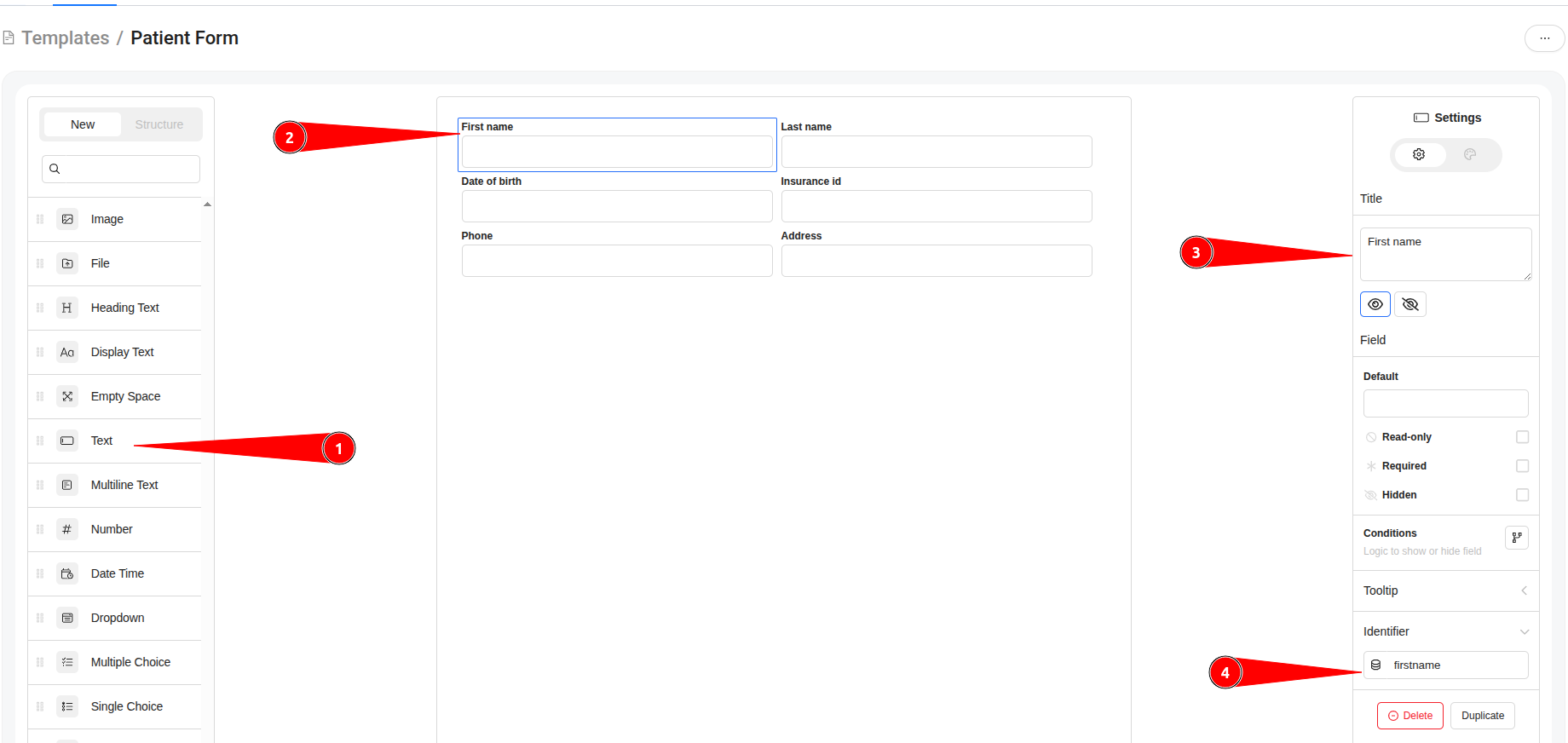Viewport: 1568px width, 743px height.
Task: Click the Text field element icon
Action: click(67, 441)
